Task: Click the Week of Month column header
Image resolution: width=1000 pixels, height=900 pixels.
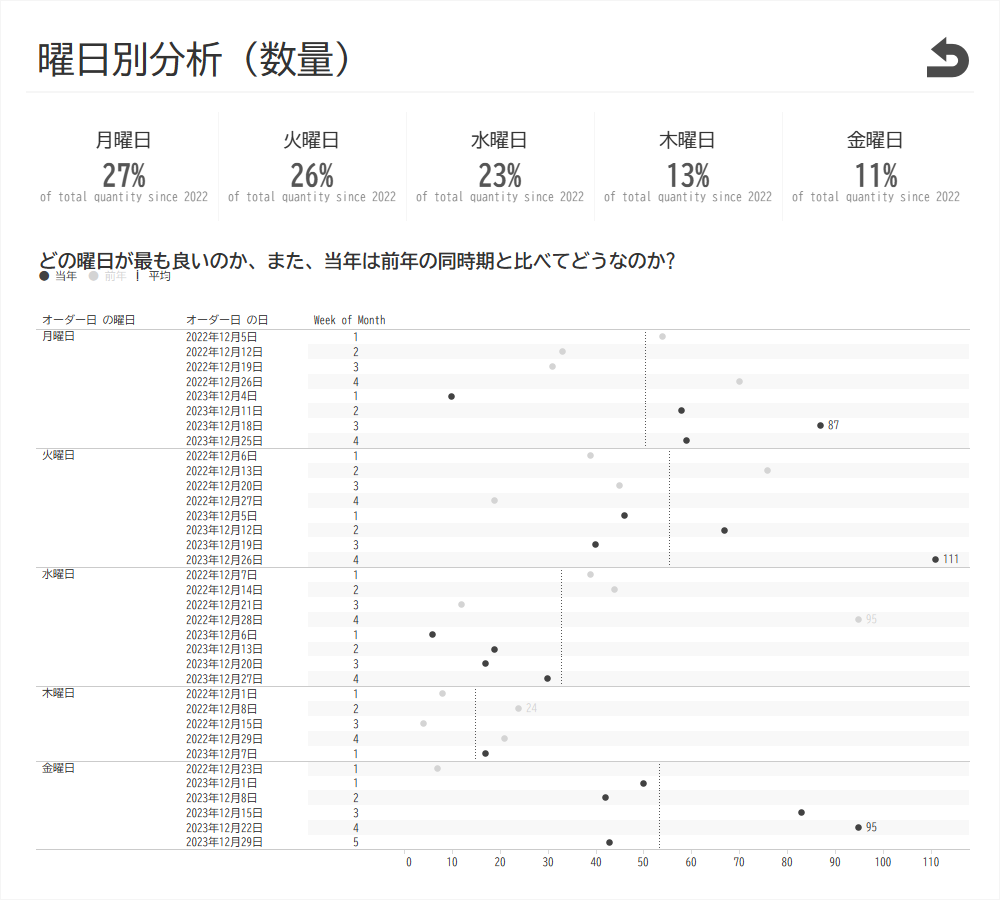Action: (349, 320)
